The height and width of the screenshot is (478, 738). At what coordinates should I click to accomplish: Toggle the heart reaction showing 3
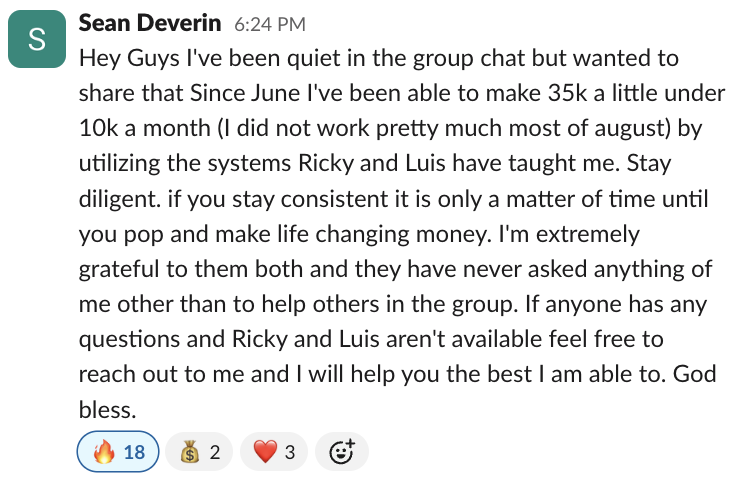click(x=275, y=453)
